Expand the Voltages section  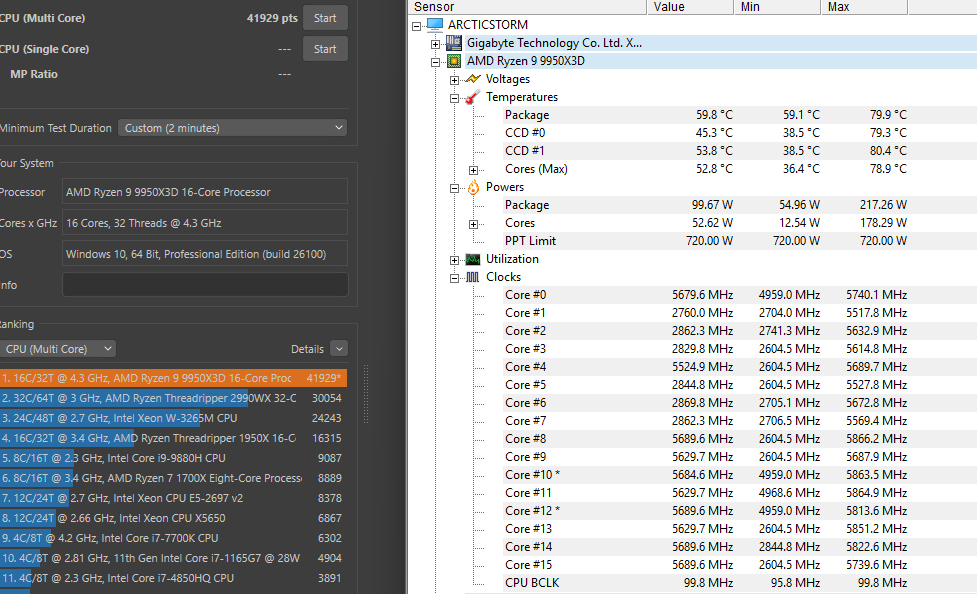click(x=454, y=80)
